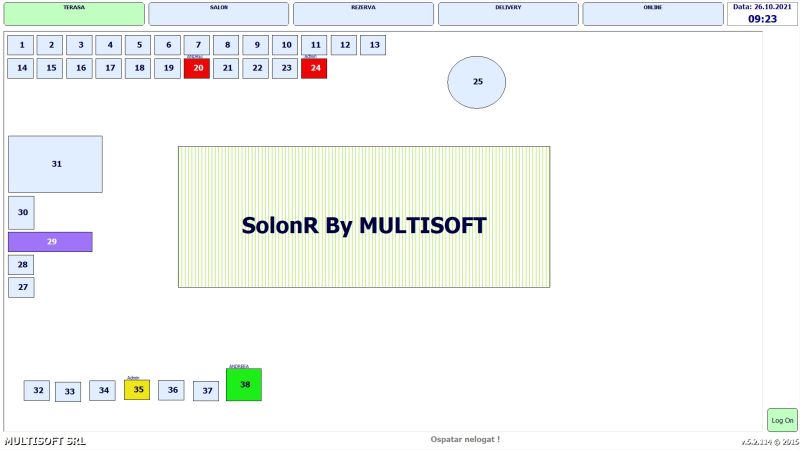Select table 12
Screen dimensions: 800x450
coord(344,45)
